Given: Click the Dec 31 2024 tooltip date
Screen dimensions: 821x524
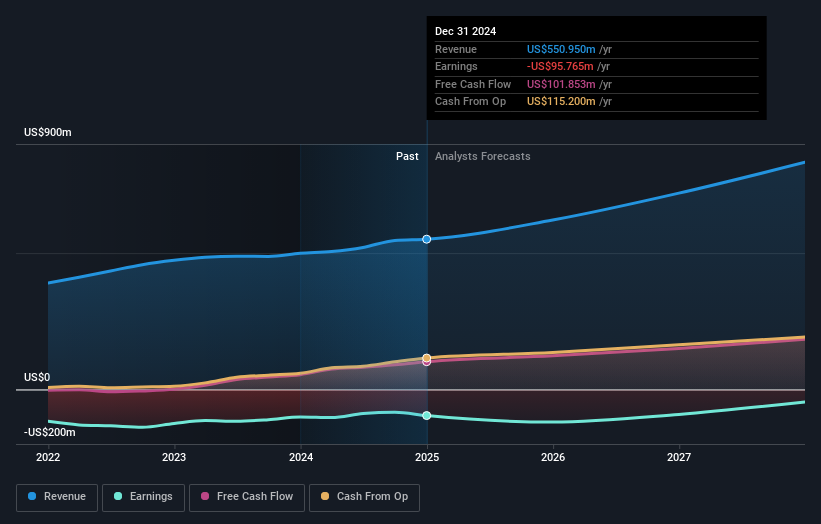Looking at the screenshot, I should 465,31.
